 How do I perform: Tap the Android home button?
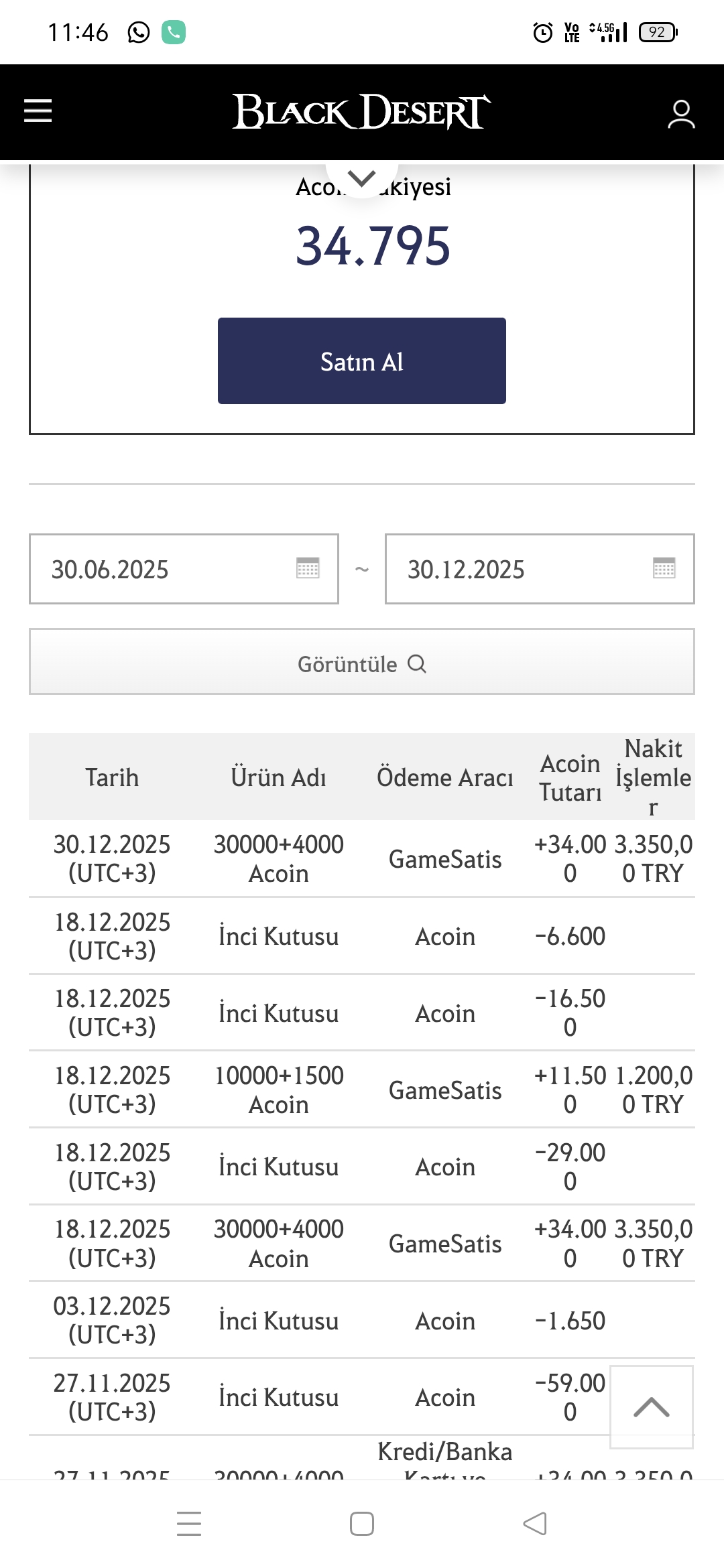tap(362, 1523)
